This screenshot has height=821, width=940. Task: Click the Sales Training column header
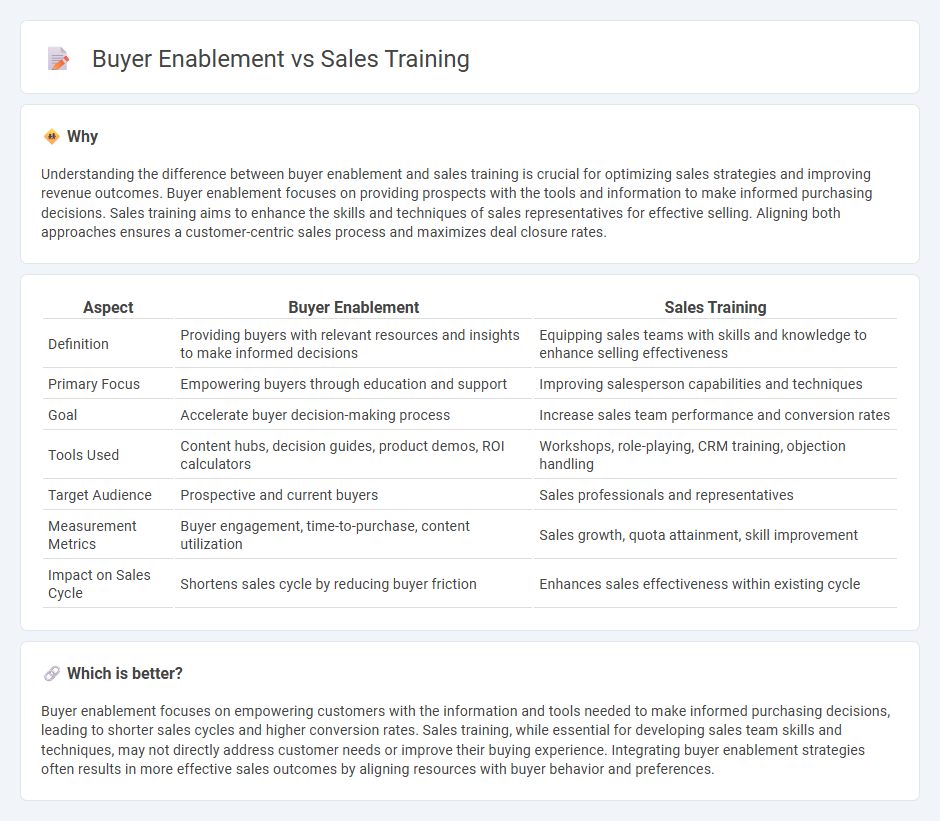(715, 307)
